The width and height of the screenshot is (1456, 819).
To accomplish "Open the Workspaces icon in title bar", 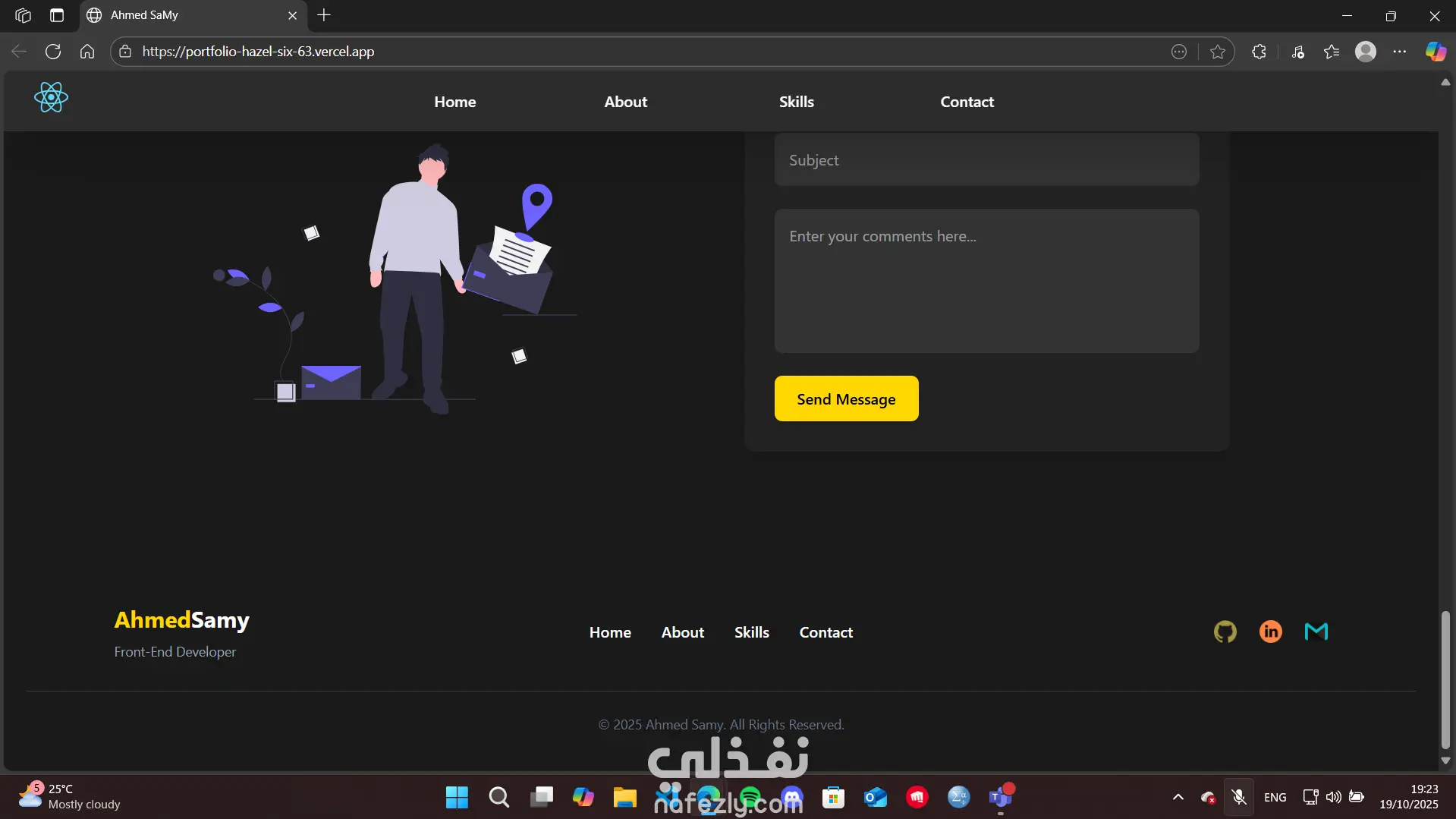I will [23, 15].
